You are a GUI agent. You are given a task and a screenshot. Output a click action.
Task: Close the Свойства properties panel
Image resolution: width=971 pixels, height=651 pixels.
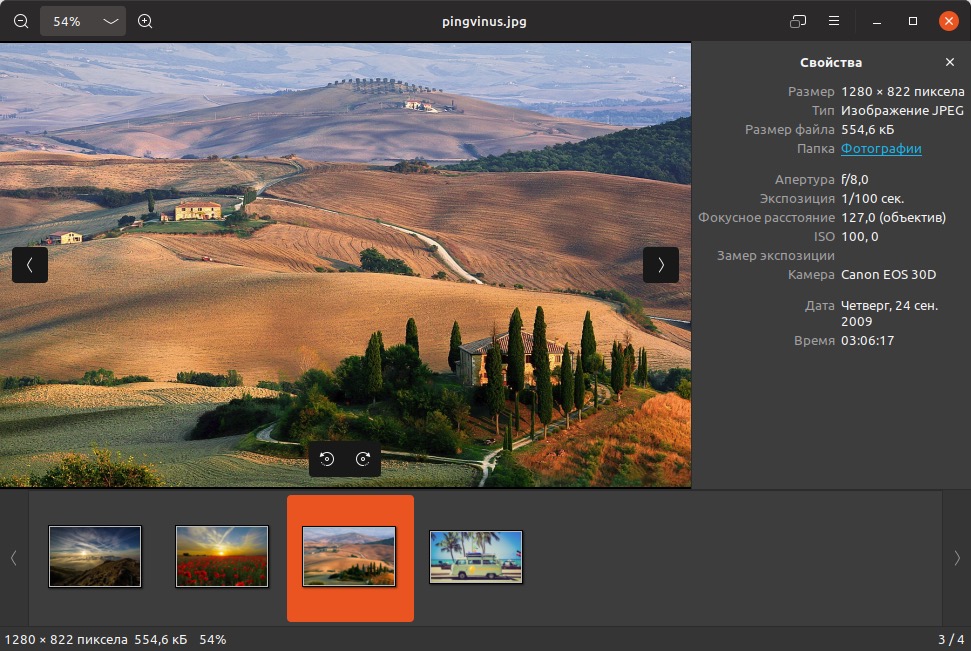pyautogui.click(x=950, y=62)
